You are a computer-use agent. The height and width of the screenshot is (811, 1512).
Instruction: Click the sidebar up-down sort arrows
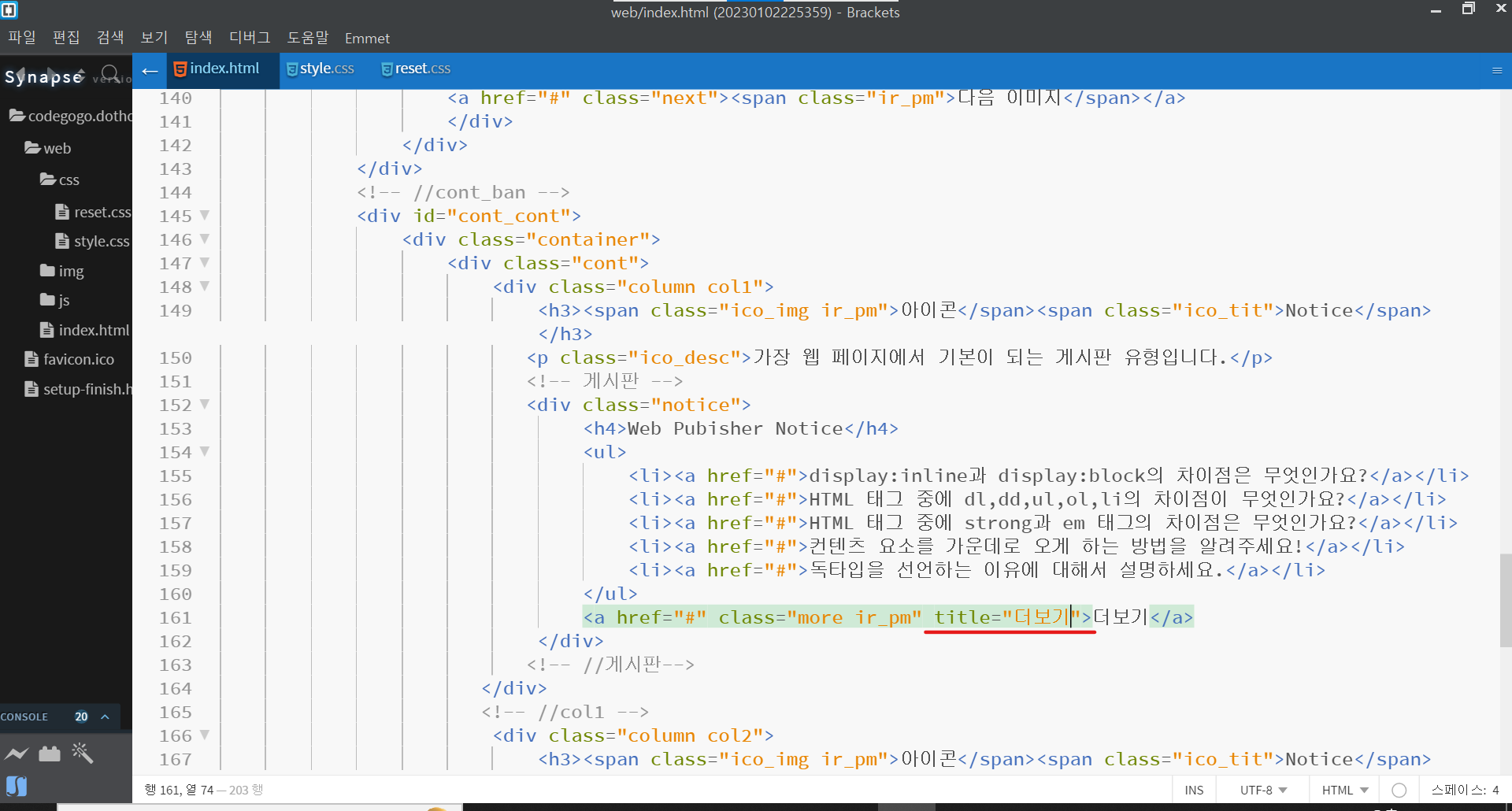click(80, 75)
